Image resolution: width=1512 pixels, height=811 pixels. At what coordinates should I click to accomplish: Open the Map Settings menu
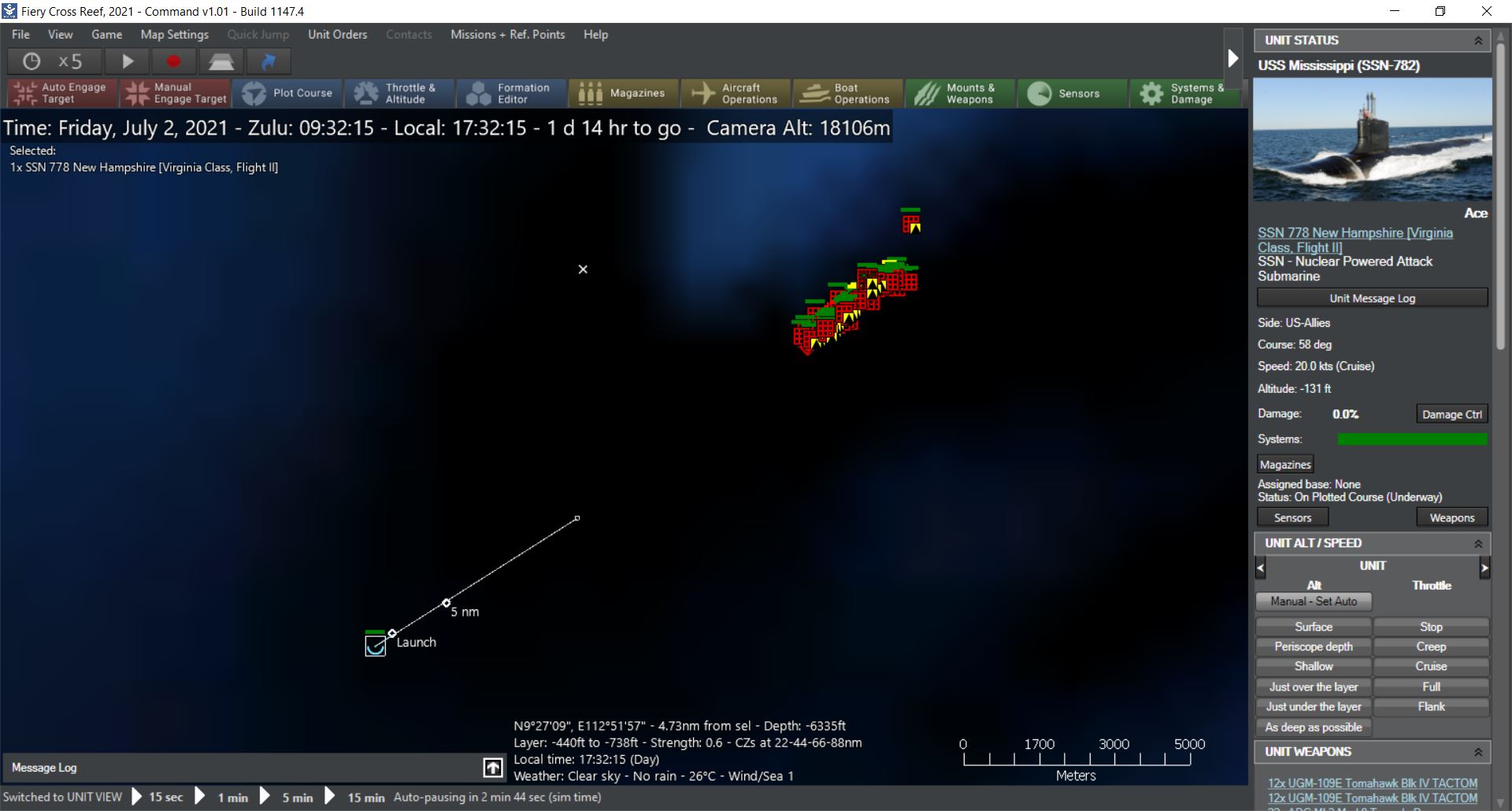coord(175,35)
